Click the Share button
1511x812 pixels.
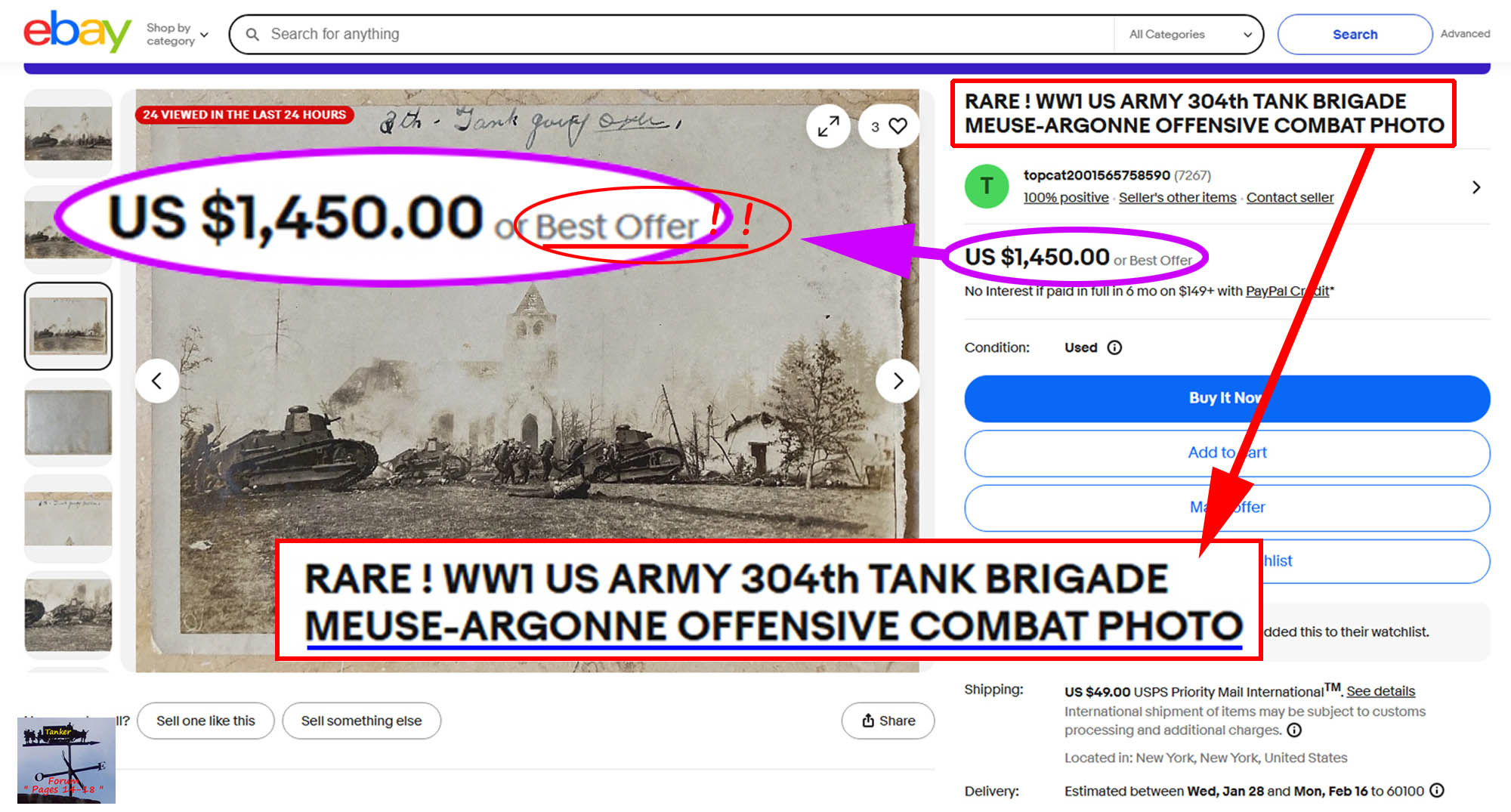888,721
